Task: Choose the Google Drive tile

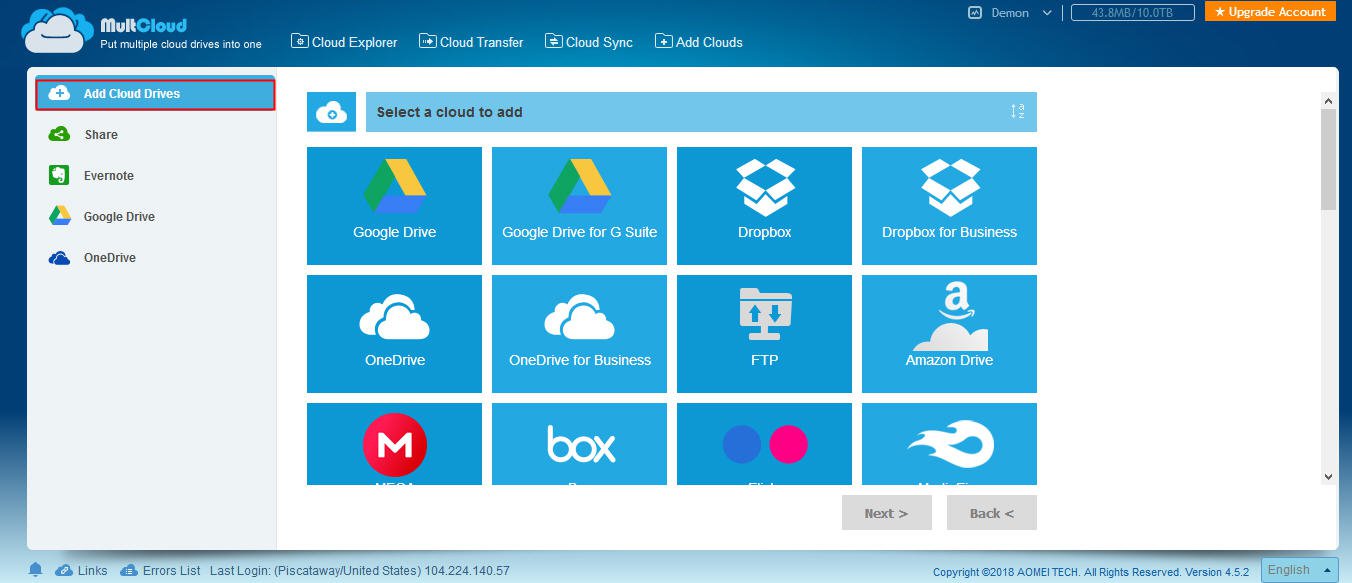Action: (x=394, y=206)
